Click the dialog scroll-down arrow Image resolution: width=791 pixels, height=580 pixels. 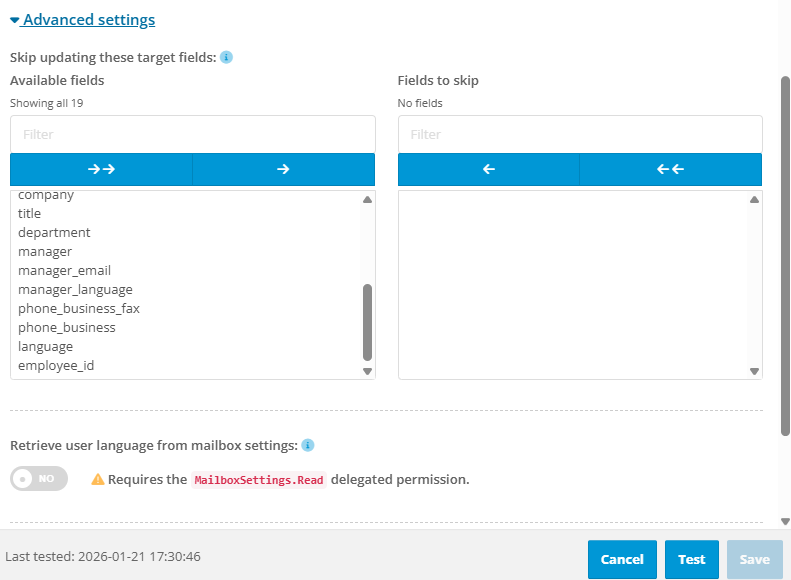[785, 521]
